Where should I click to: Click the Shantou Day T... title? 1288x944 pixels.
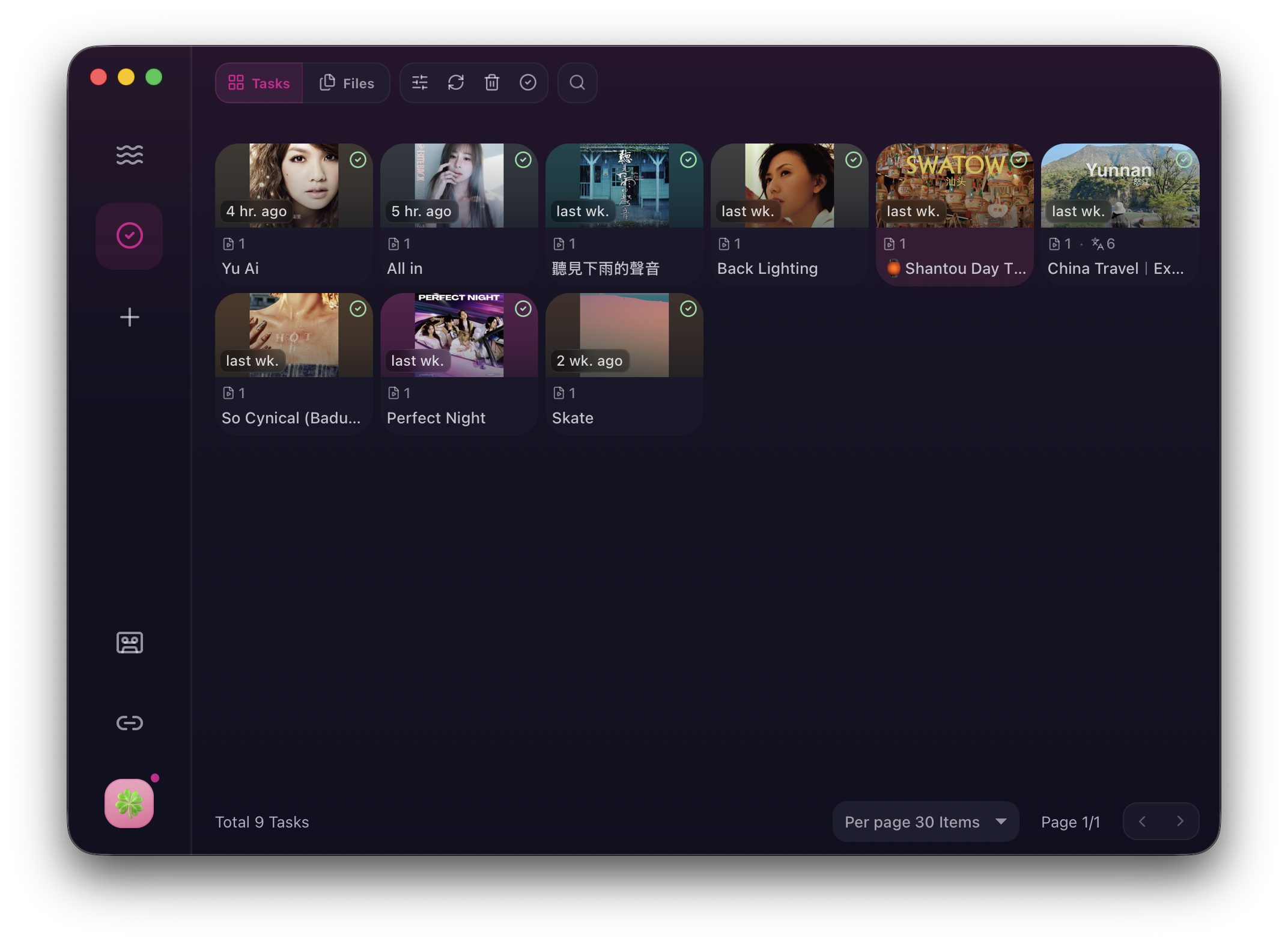pyautogui.click(x=957, y=268)
